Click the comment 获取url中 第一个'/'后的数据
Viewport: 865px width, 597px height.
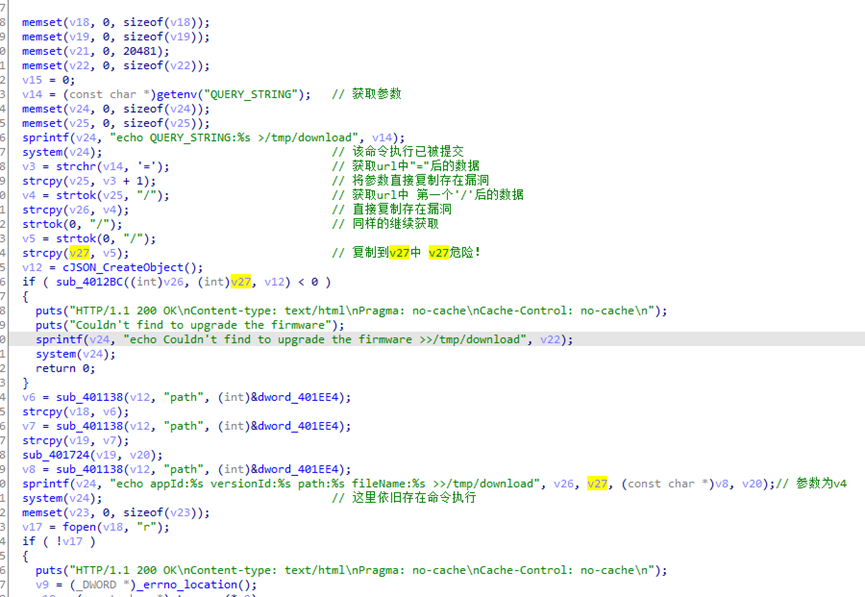click(428, 194)
